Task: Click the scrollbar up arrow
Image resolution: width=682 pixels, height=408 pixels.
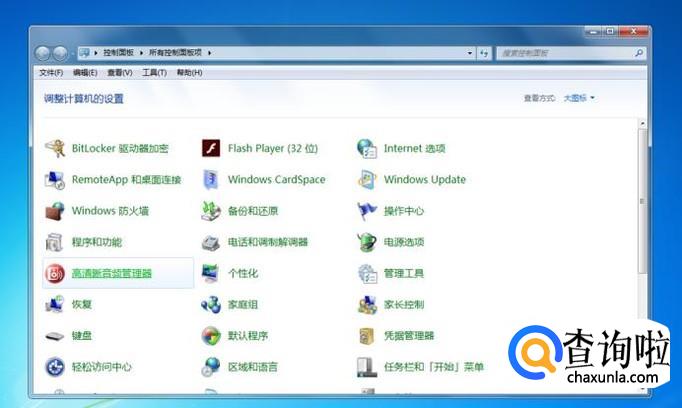Action: click(642, 124)
